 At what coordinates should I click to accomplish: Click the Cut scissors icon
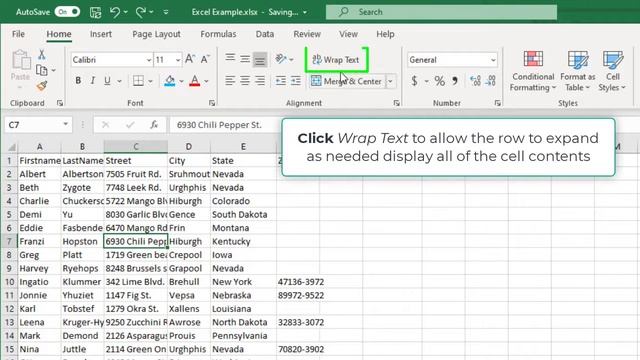tap(42, 55)
